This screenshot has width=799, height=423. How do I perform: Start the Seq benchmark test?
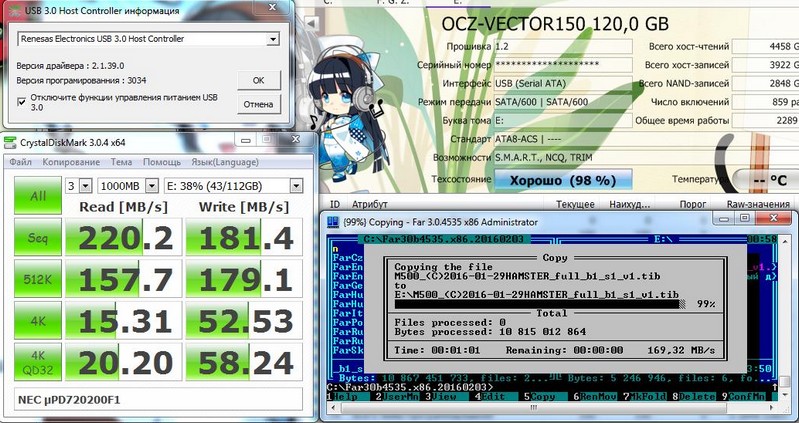click(38, 237)
